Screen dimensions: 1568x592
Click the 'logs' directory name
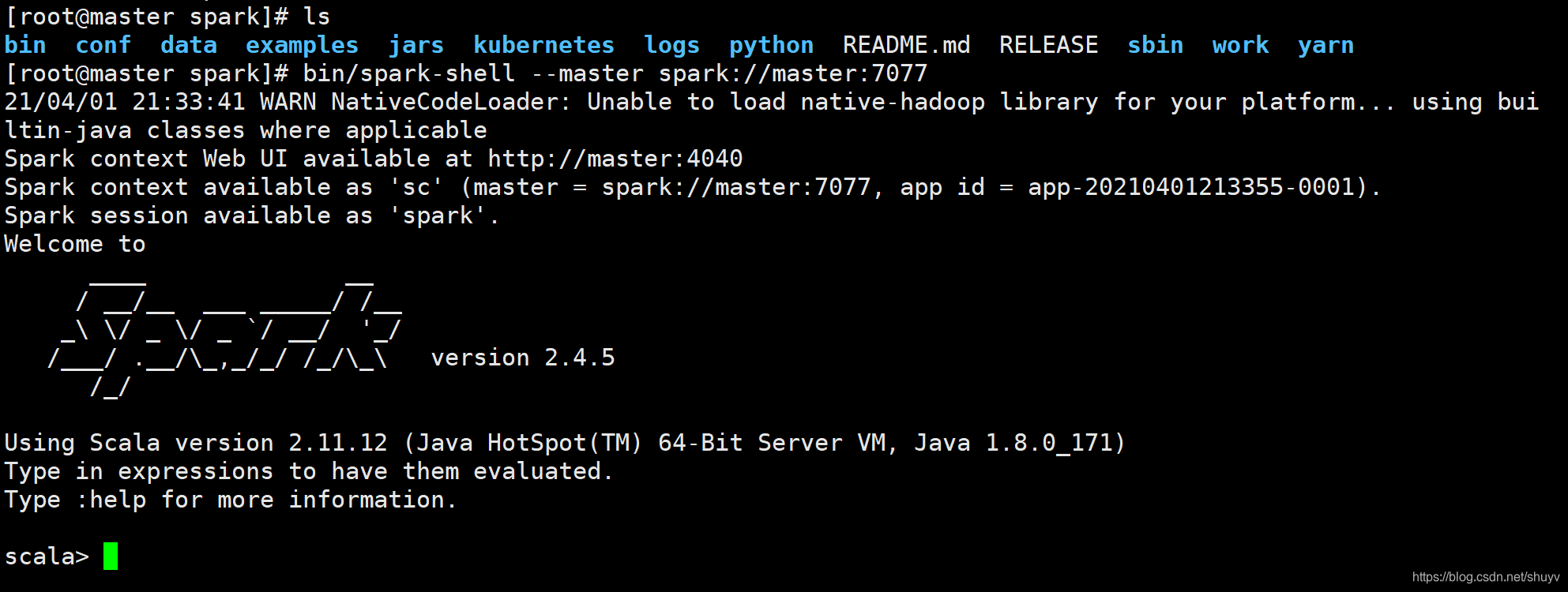tap(671, 46)
